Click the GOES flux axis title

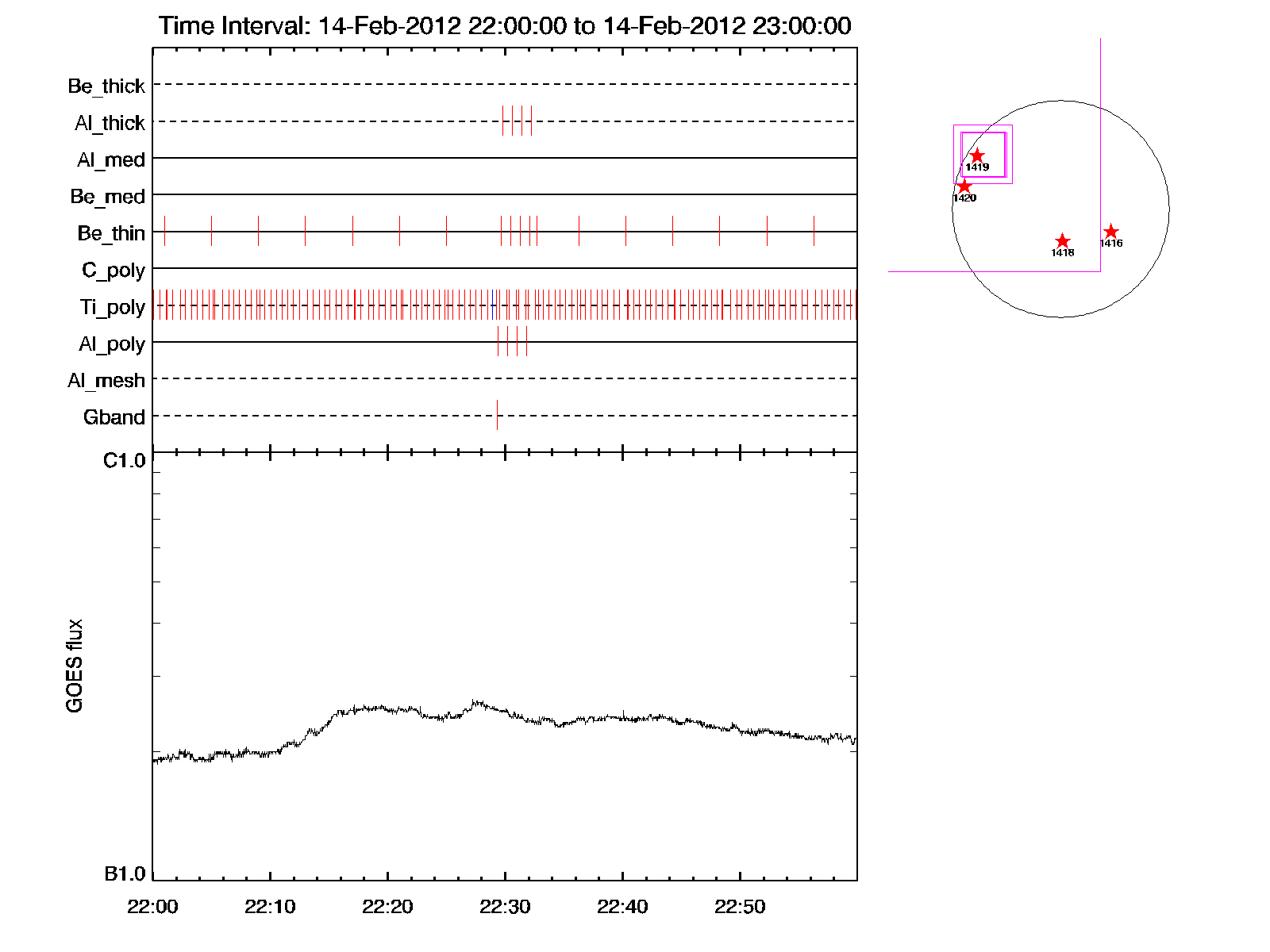(75, 666)
